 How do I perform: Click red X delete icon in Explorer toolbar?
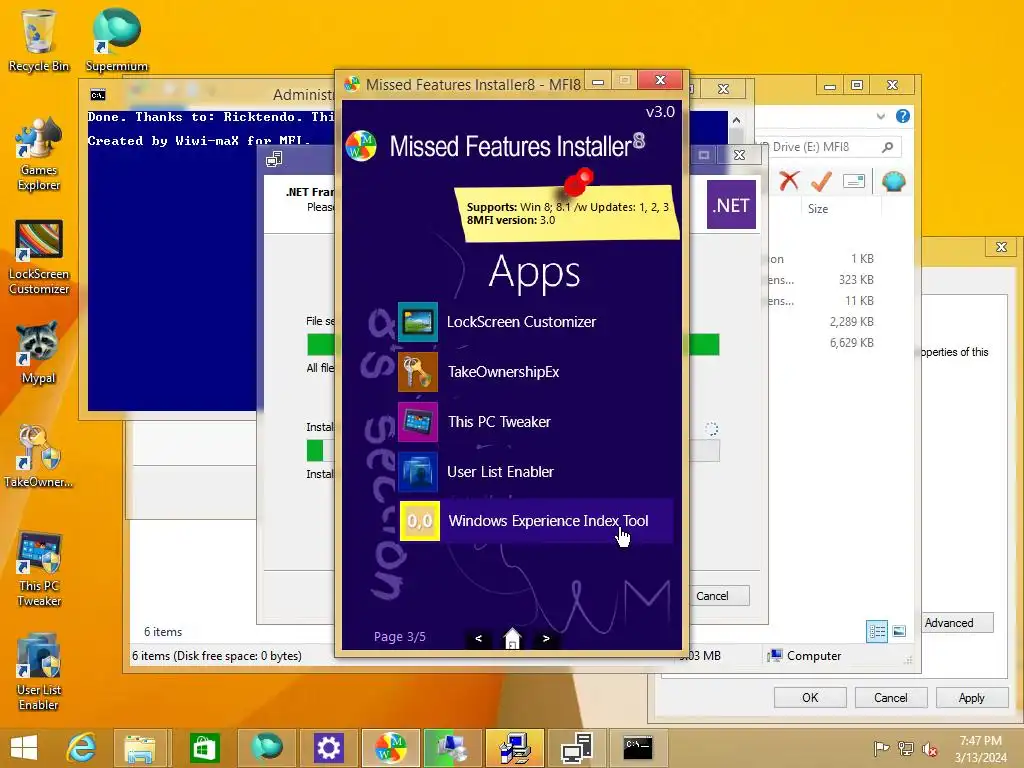pos(789,180)
